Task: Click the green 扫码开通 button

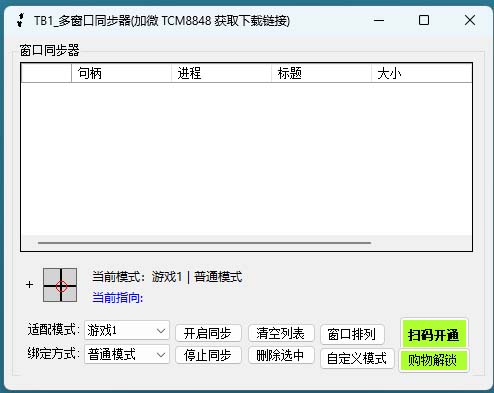Action: [x=434, y=334]
